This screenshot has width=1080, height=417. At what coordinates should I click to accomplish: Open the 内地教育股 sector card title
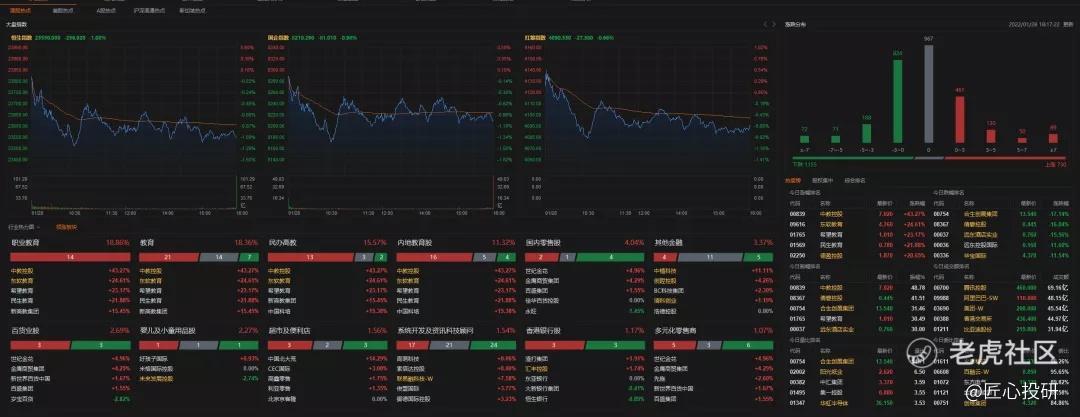[x=415, y=243]
